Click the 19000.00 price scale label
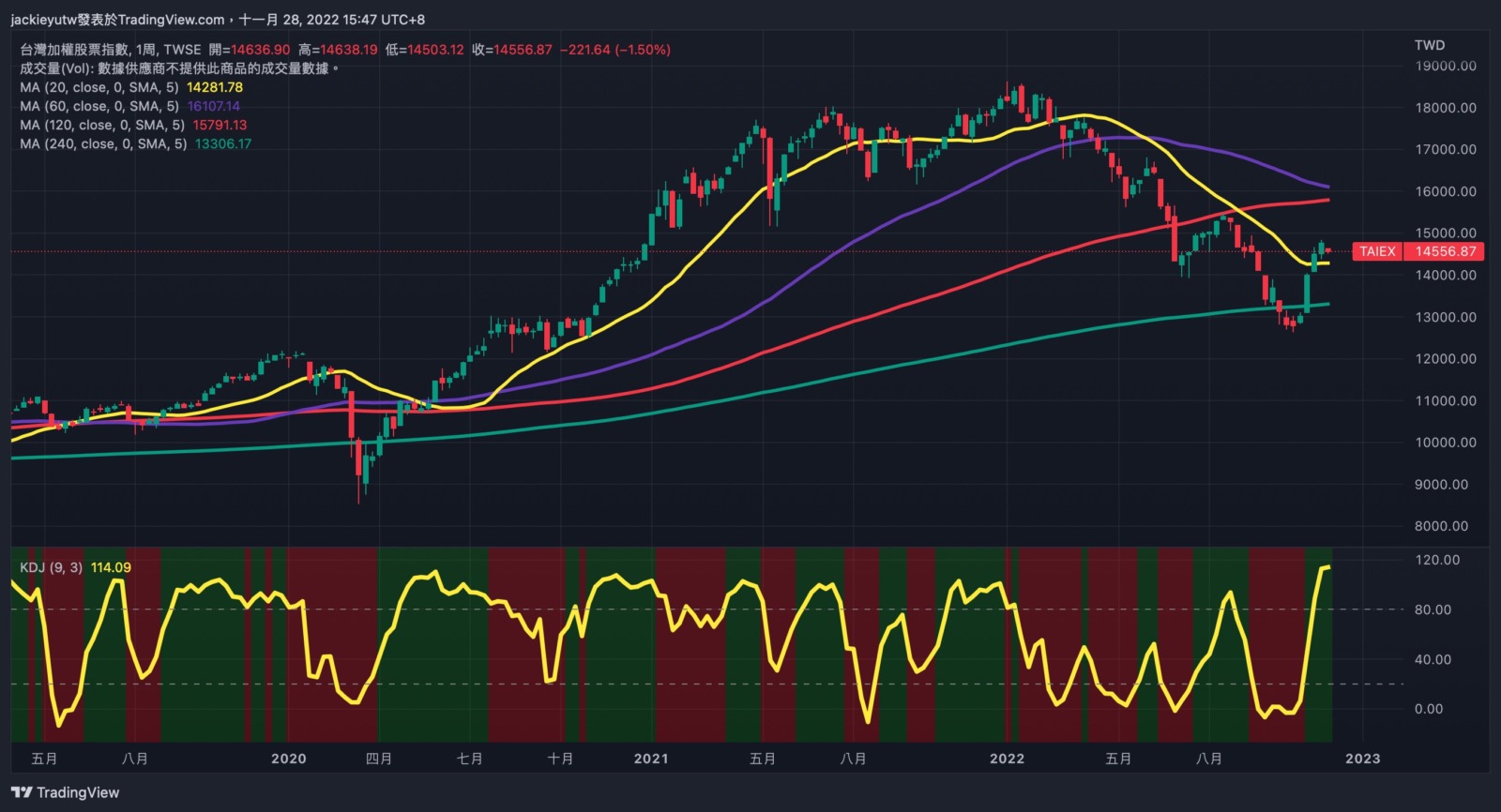This screenshot has height=812, width=1501. click(x=1445, y=66)
